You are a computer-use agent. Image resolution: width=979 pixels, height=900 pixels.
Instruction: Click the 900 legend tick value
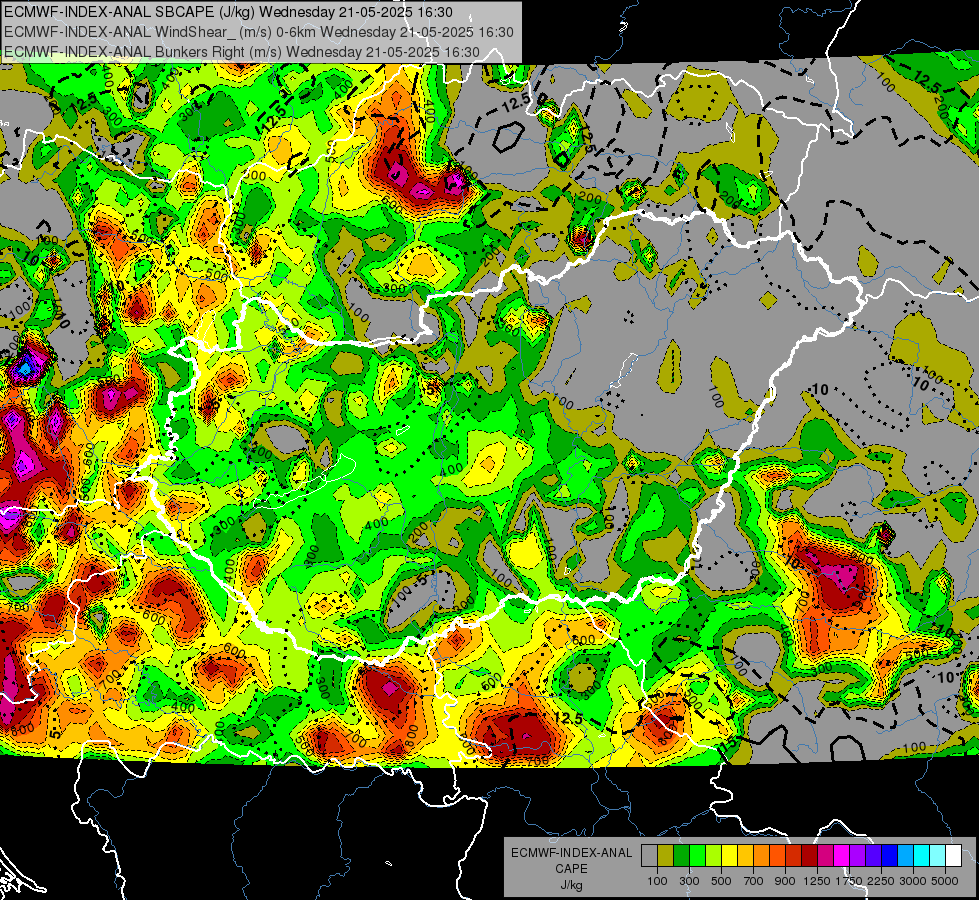(785, 881)
